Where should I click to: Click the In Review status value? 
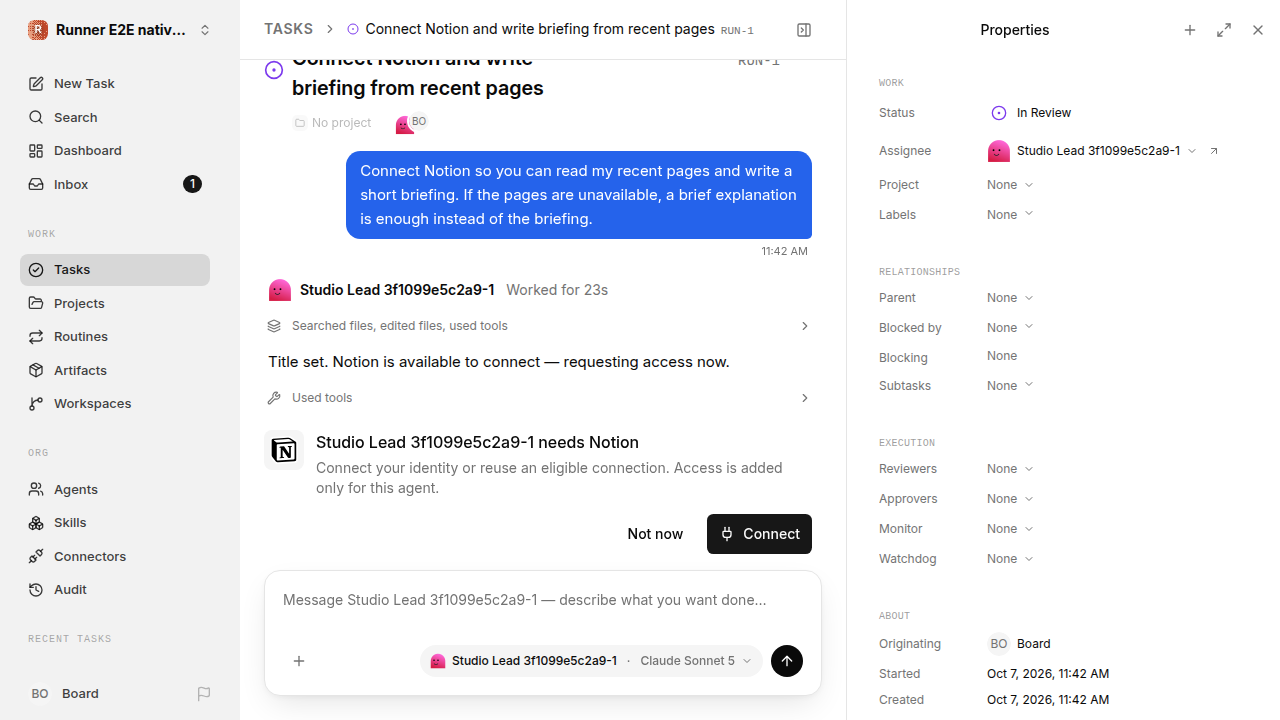[x=1031, y=113]
